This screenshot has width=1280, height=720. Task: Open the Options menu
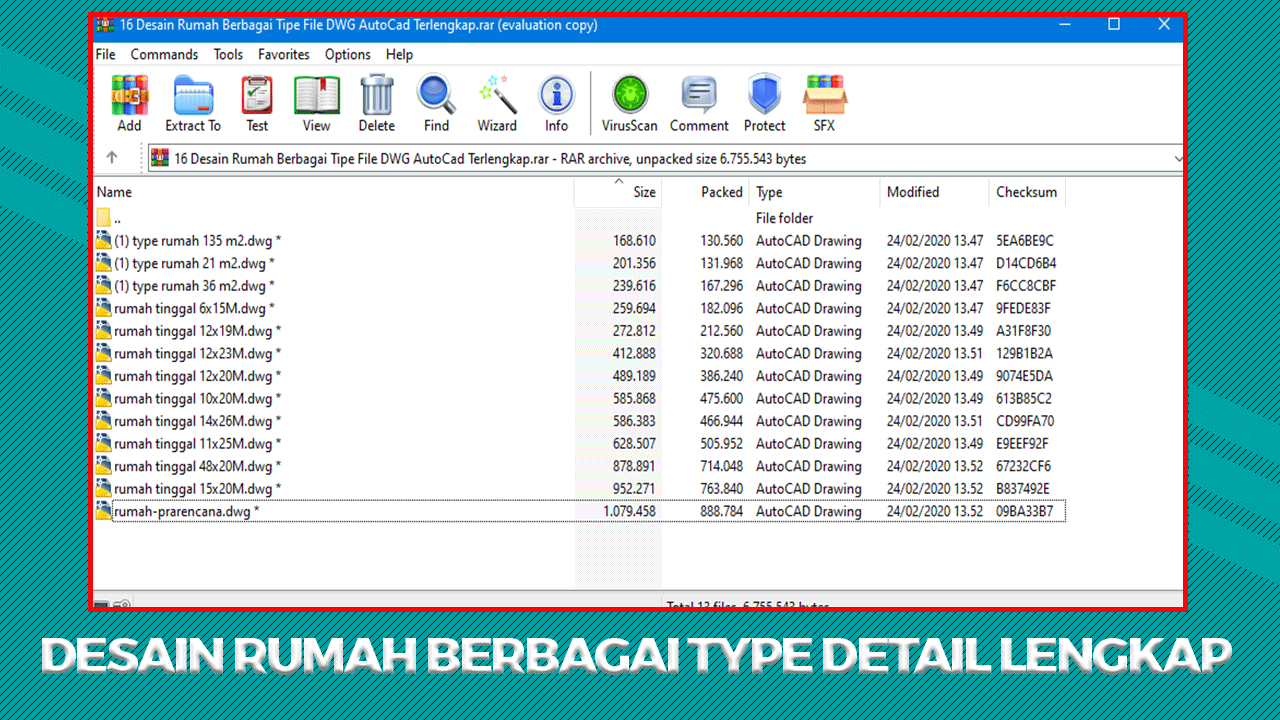pyautogui.click(x=348, y=55)
